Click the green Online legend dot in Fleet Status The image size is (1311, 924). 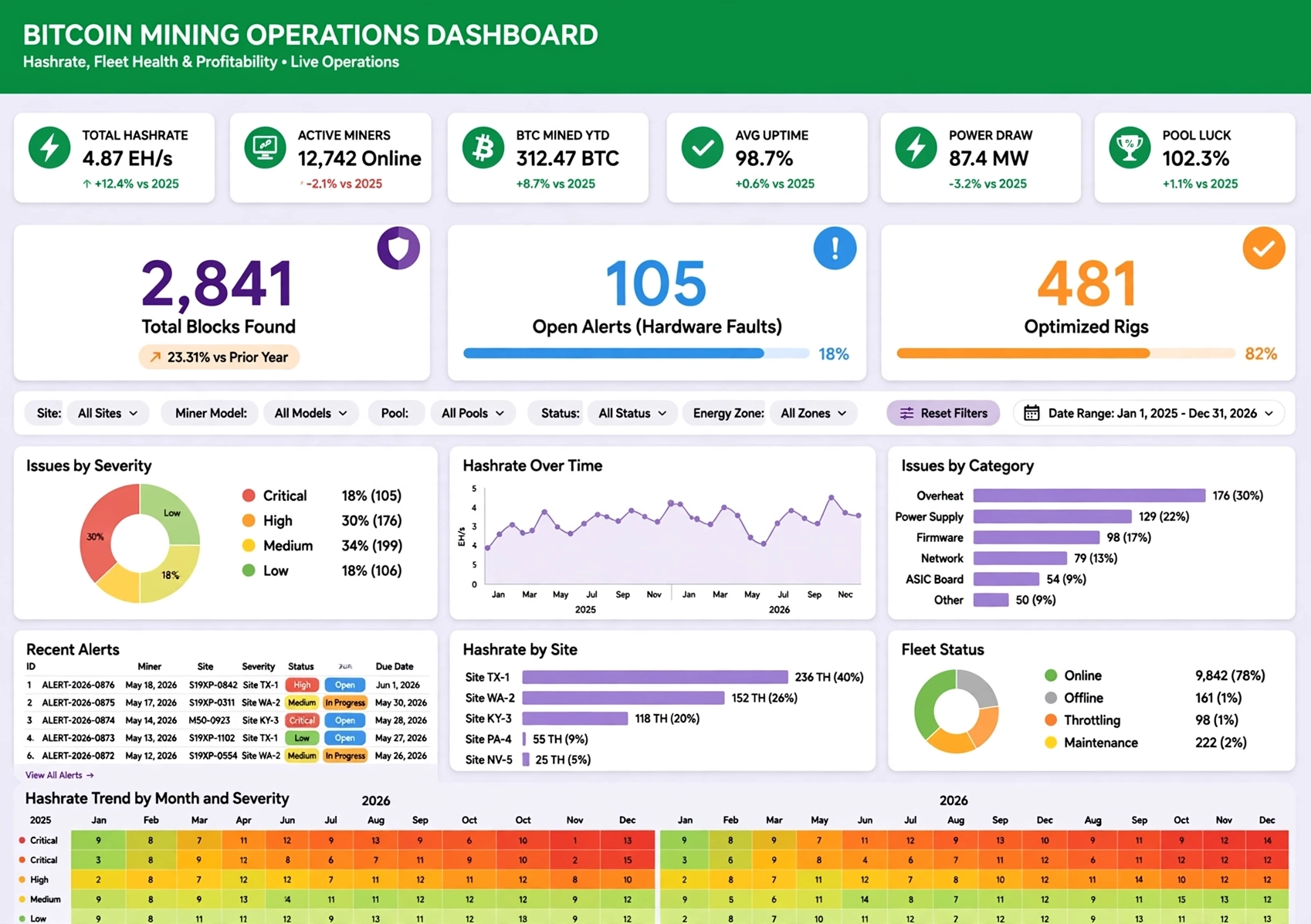pos(1051,675)
